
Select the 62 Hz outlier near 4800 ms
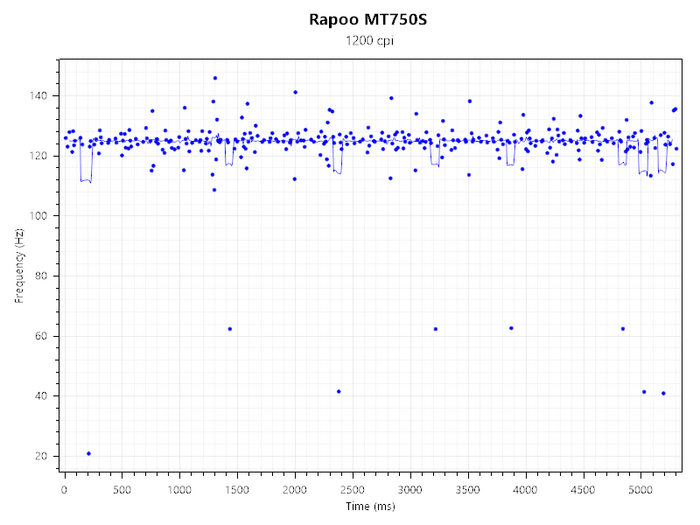click(623, 329)
